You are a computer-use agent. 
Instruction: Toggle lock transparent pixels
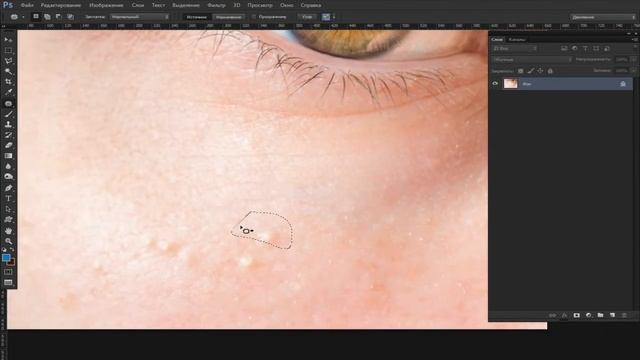[x=520, y=71]
